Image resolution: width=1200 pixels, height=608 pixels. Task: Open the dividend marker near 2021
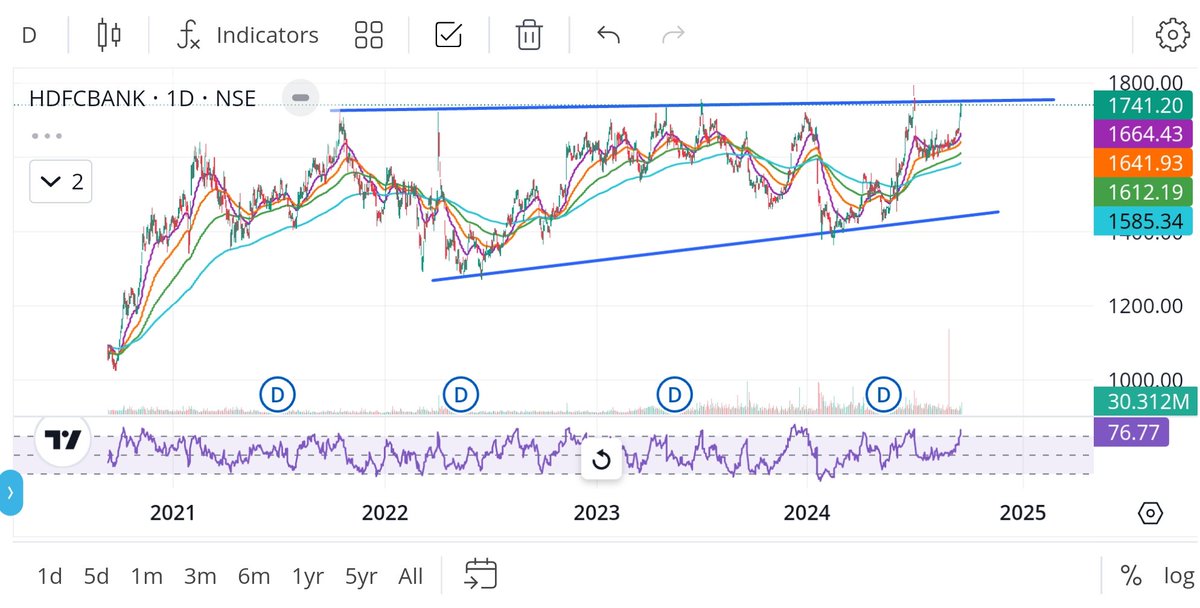[x=277, y=395]
